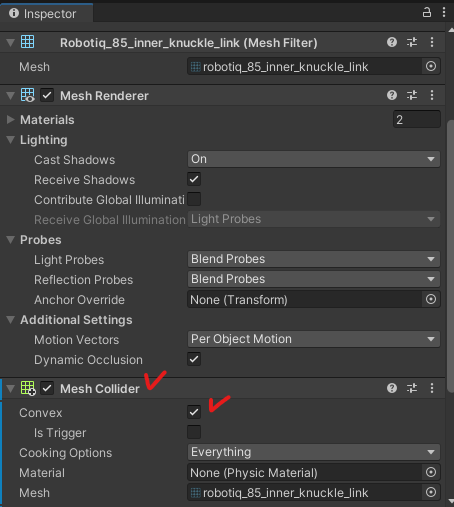Click the Mesh Renderer component icon
Screen dimensions: 454x507
pos(27,95)
